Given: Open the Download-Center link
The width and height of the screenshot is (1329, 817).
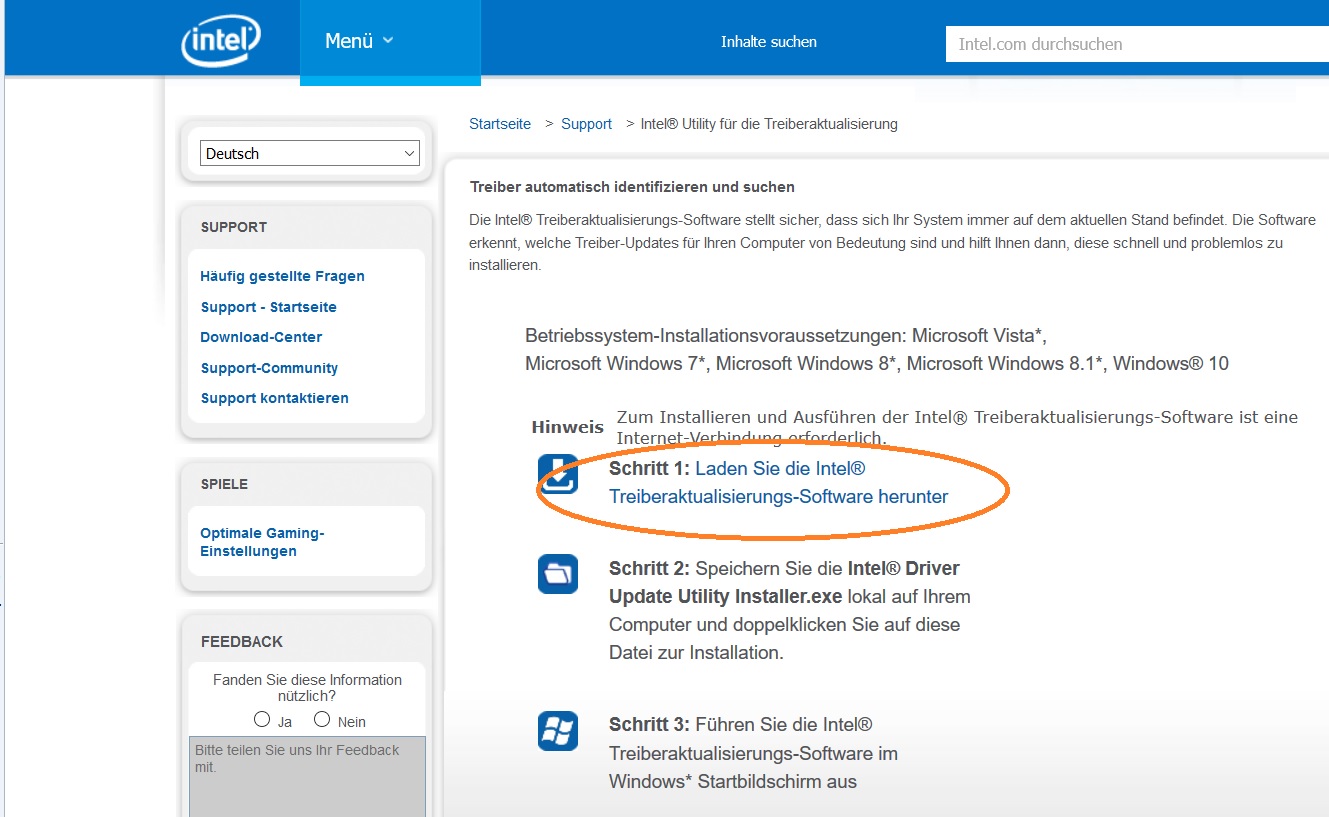Looking at the screenshot, I should 261,337.
